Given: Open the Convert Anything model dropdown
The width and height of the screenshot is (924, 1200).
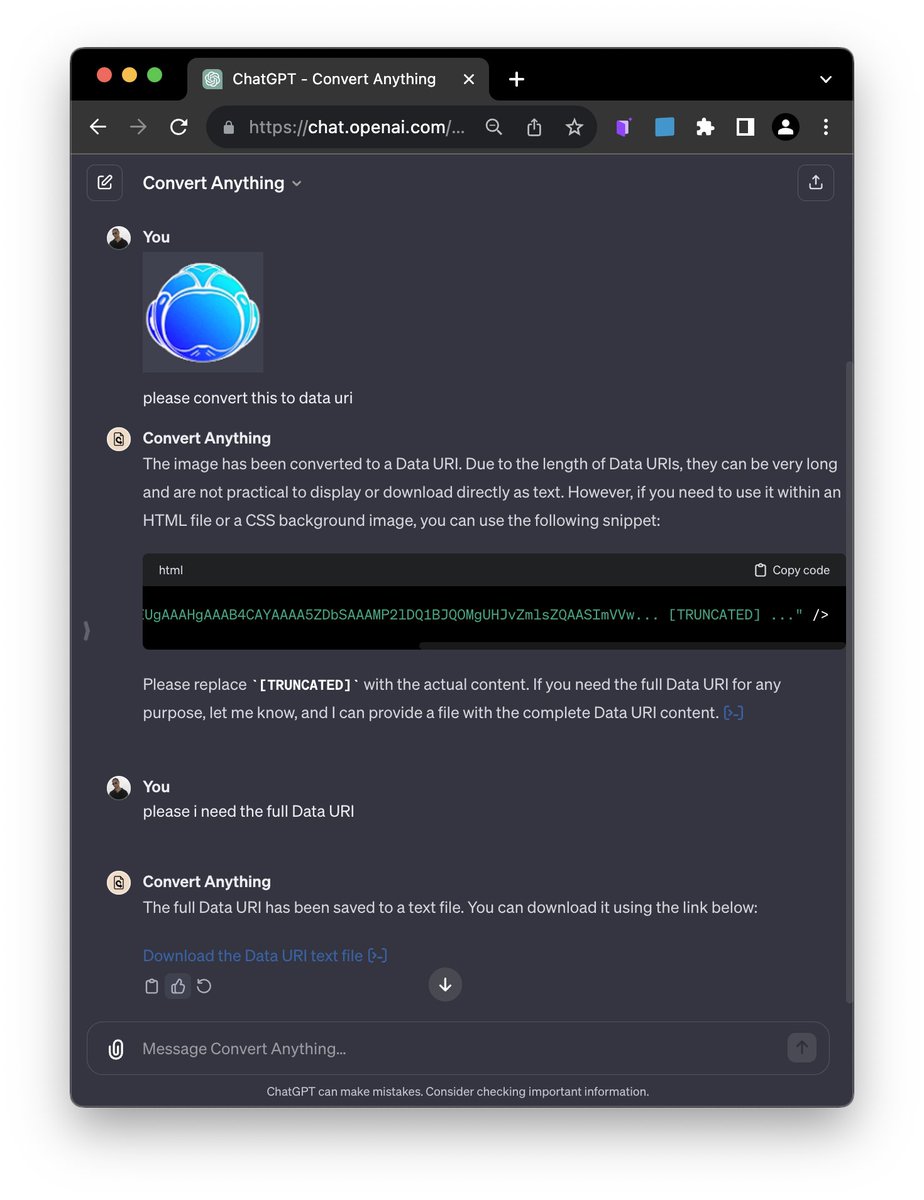Looking at the screenshot, I should (x=222, y=183).
